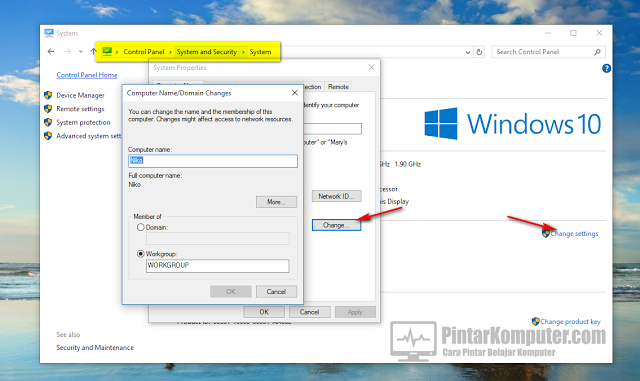
Task: Click the Change... button in System Properties
Action: (x=336, y=225)
